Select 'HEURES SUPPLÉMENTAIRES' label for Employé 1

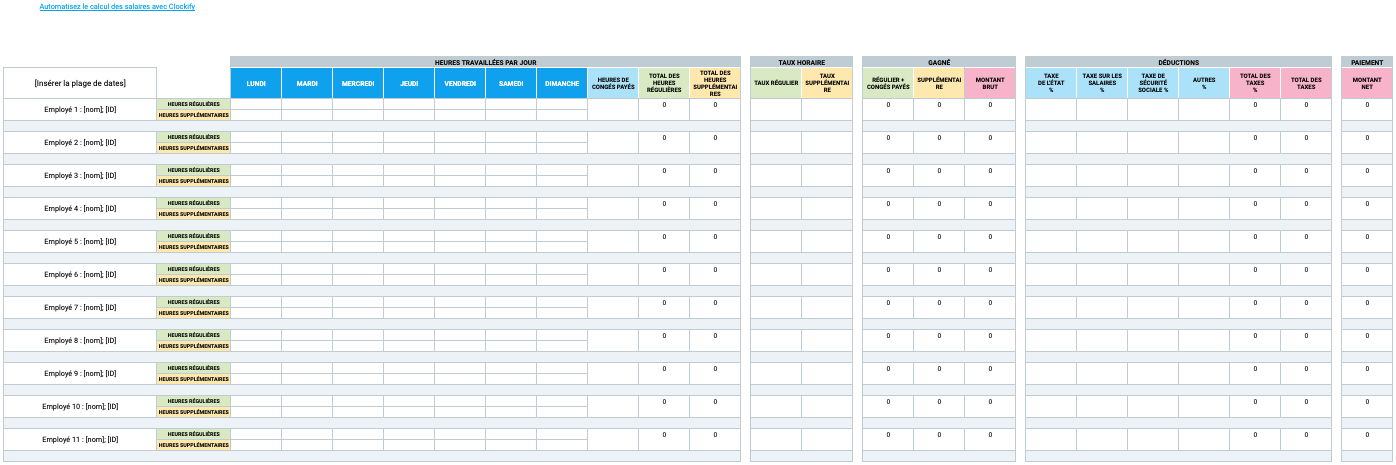(194, 115)
